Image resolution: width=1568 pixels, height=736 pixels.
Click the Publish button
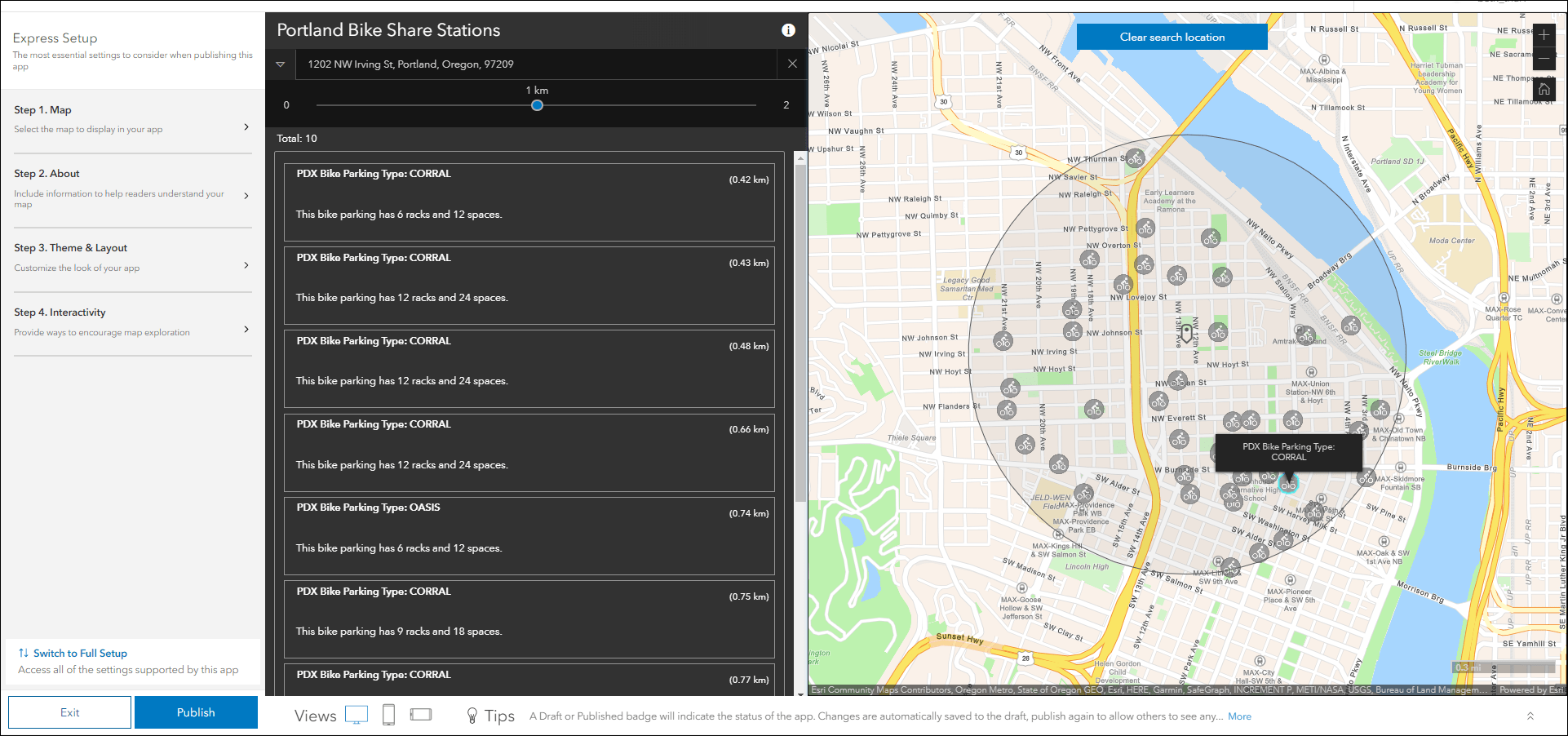click(x=196, y=712)
